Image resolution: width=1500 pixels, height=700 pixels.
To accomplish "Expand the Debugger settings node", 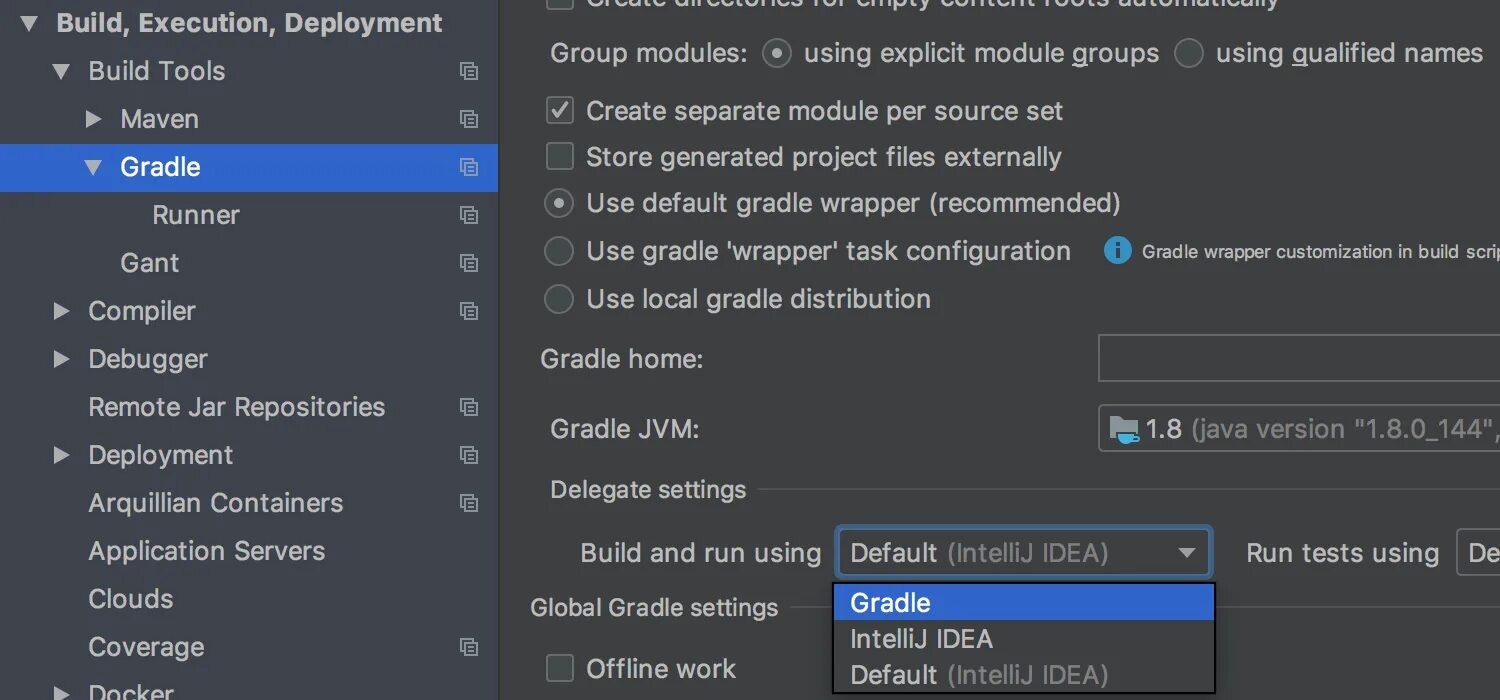I will (x=62, y=359).
